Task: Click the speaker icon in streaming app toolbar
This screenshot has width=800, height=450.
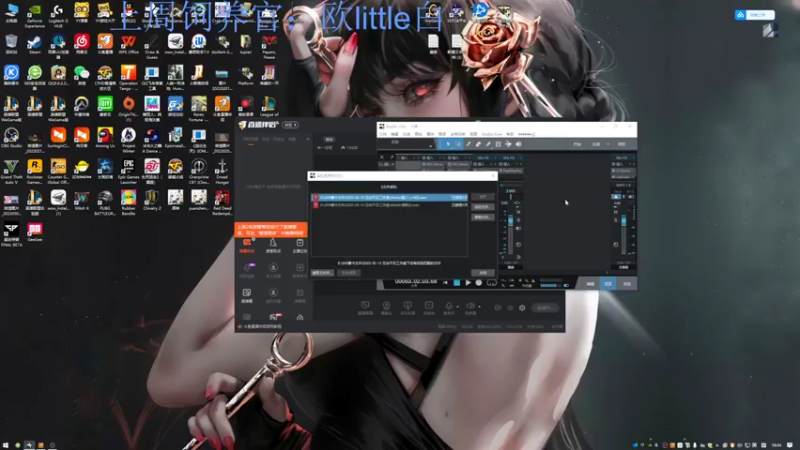Action: 470,306
